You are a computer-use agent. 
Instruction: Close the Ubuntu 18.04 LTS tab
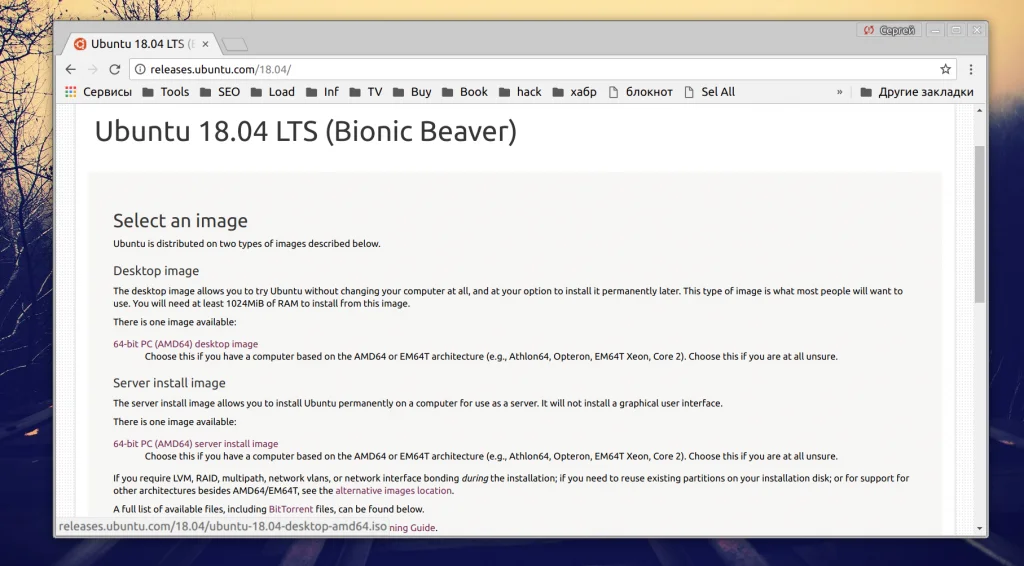[206, 44]
